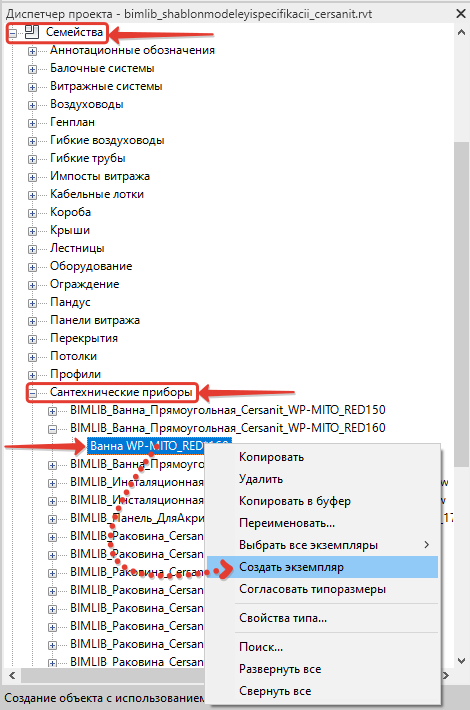Open Выбрать все экземпляры submenu arrow
The image size is (470, 710).
(427, 545)
